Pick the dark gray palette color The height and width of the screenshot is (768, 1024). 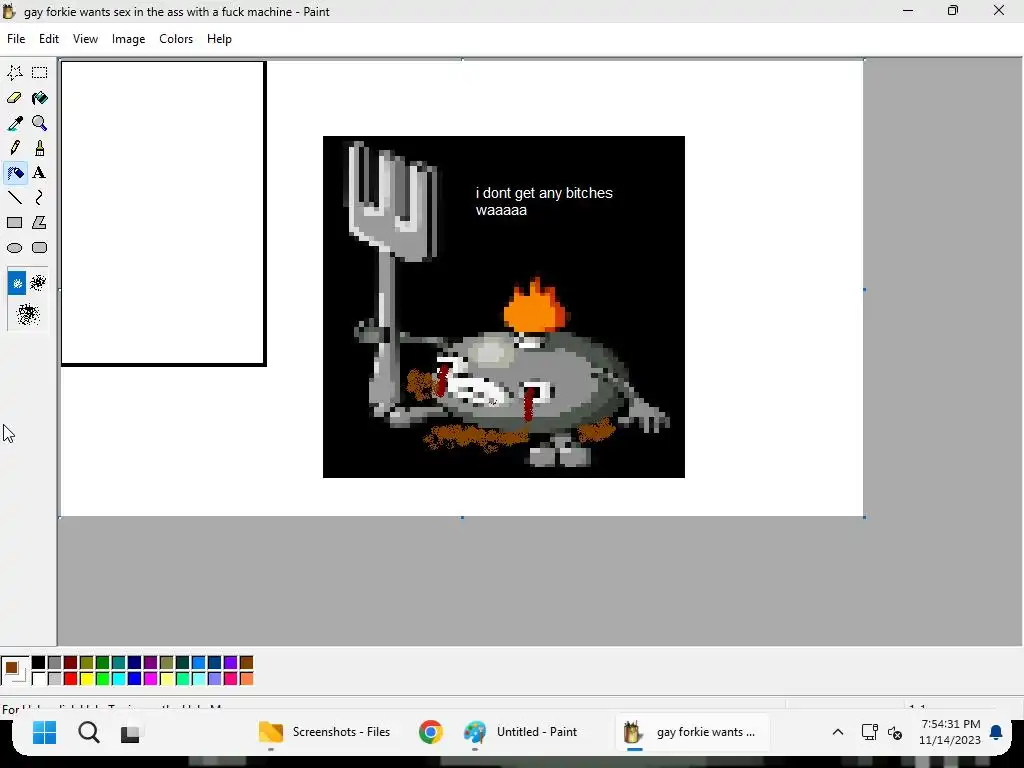pos(55,663)
